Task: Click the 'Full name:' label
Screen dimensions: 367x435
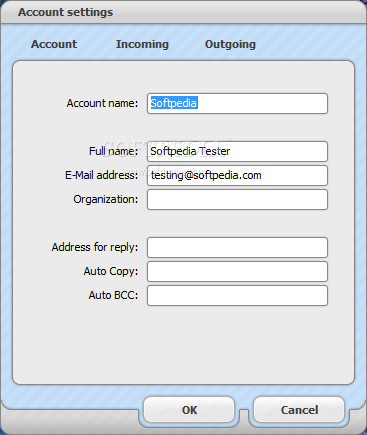Action: [x=113, y=151]
